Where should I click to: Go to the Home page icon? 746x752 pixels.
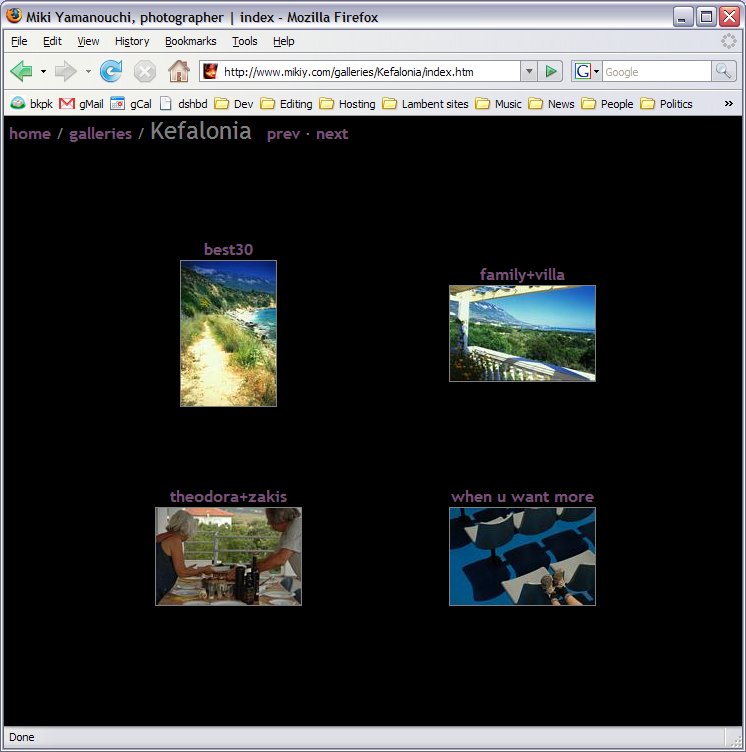click(178, 71)
